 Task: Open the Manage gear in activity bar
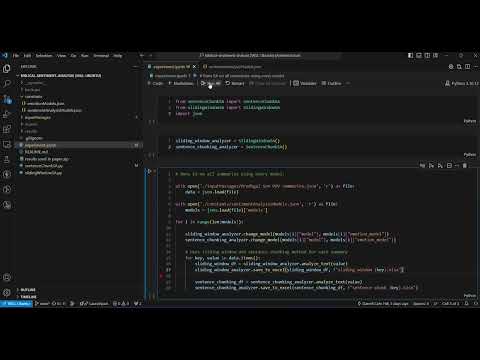pos(7,292)
